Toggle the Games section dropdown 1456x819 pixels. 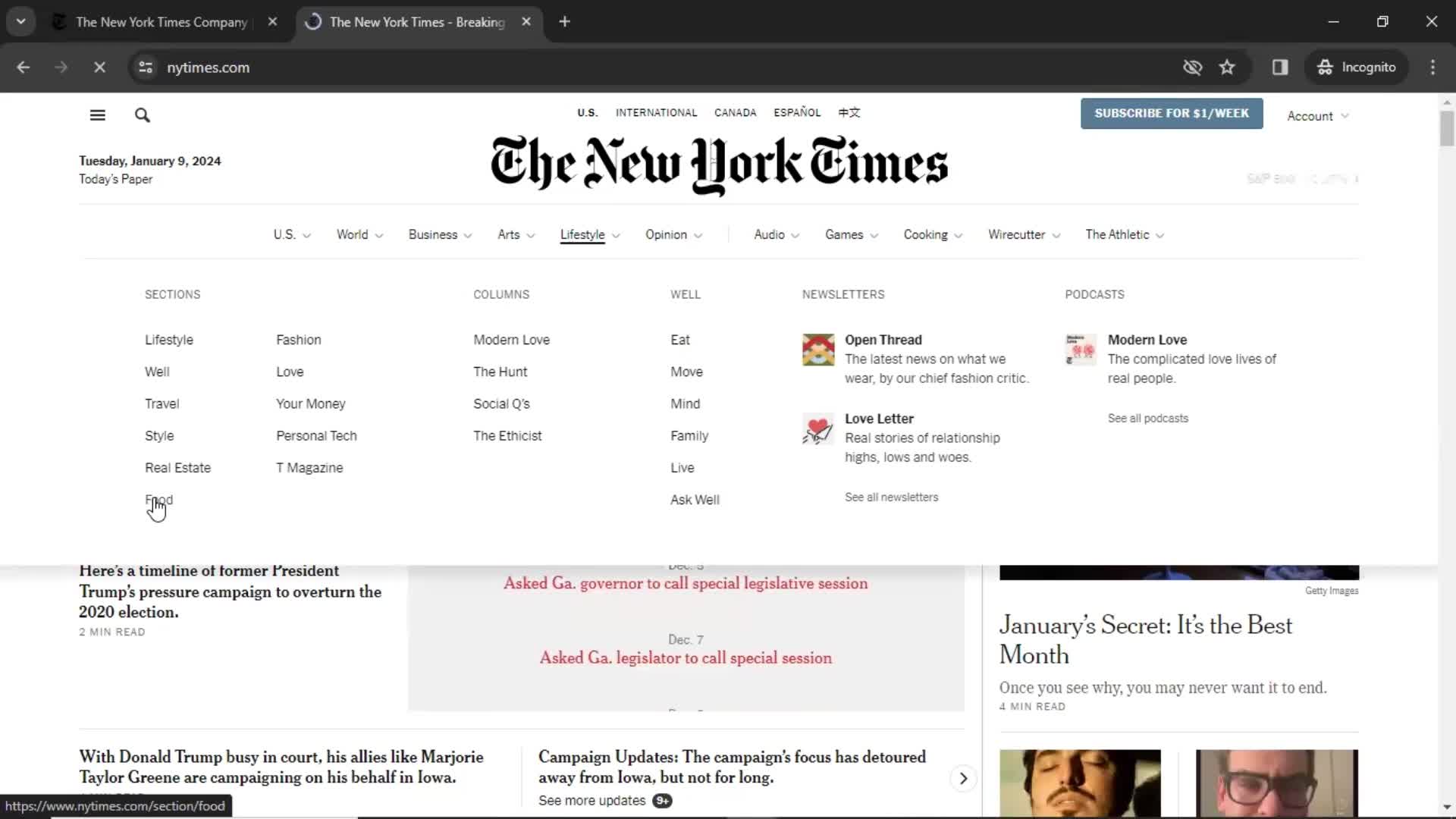[x=850, y=234]
